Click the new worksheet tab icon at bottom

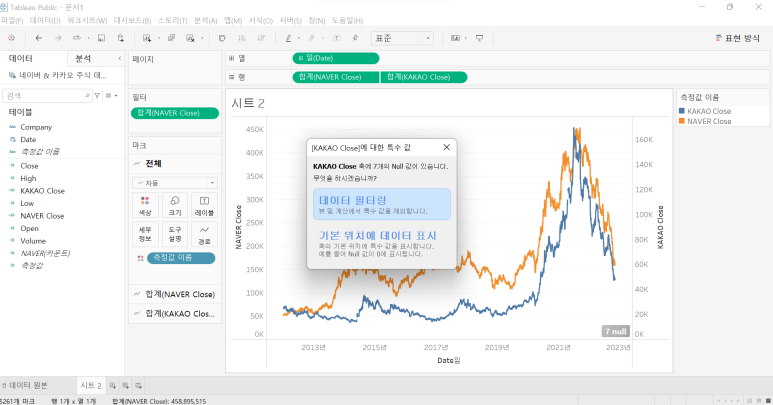pyautogui.click(x=113, y=385)
